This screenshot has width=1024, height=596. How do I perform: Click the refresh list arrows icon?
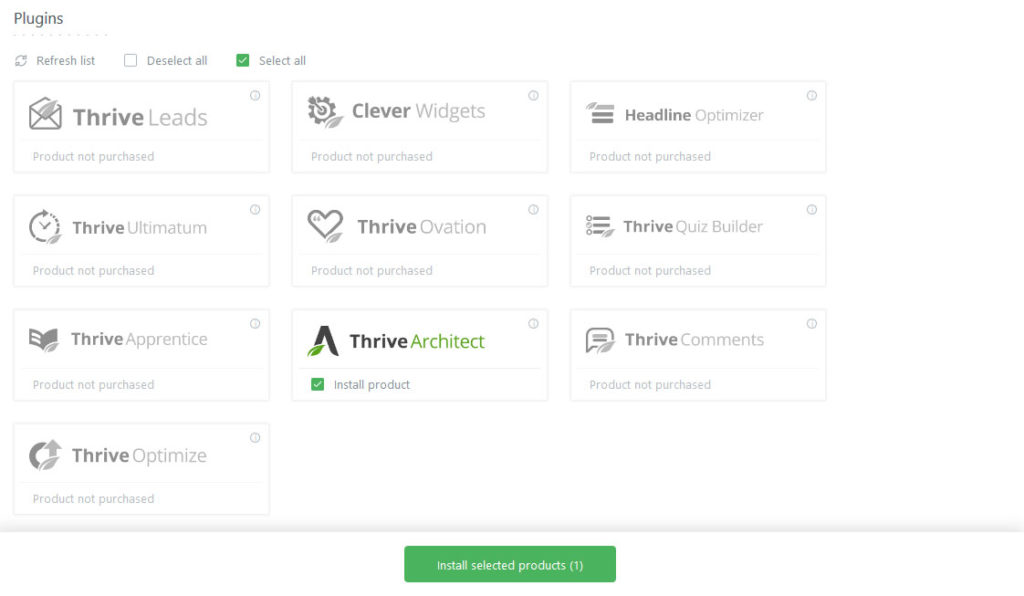coord(21,61)
